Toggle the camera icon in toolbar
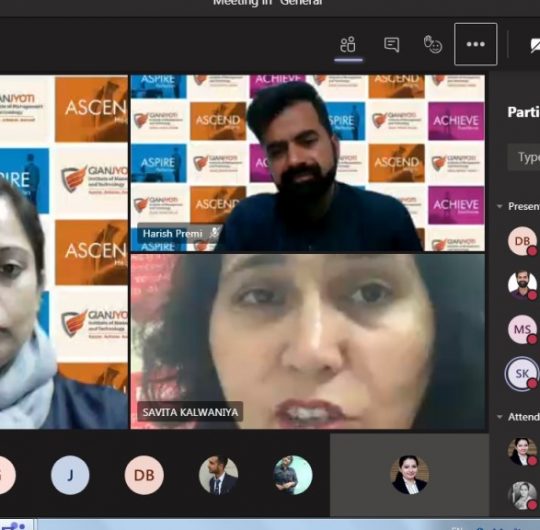This screenshot has height=530, width=540. [535, 45]
